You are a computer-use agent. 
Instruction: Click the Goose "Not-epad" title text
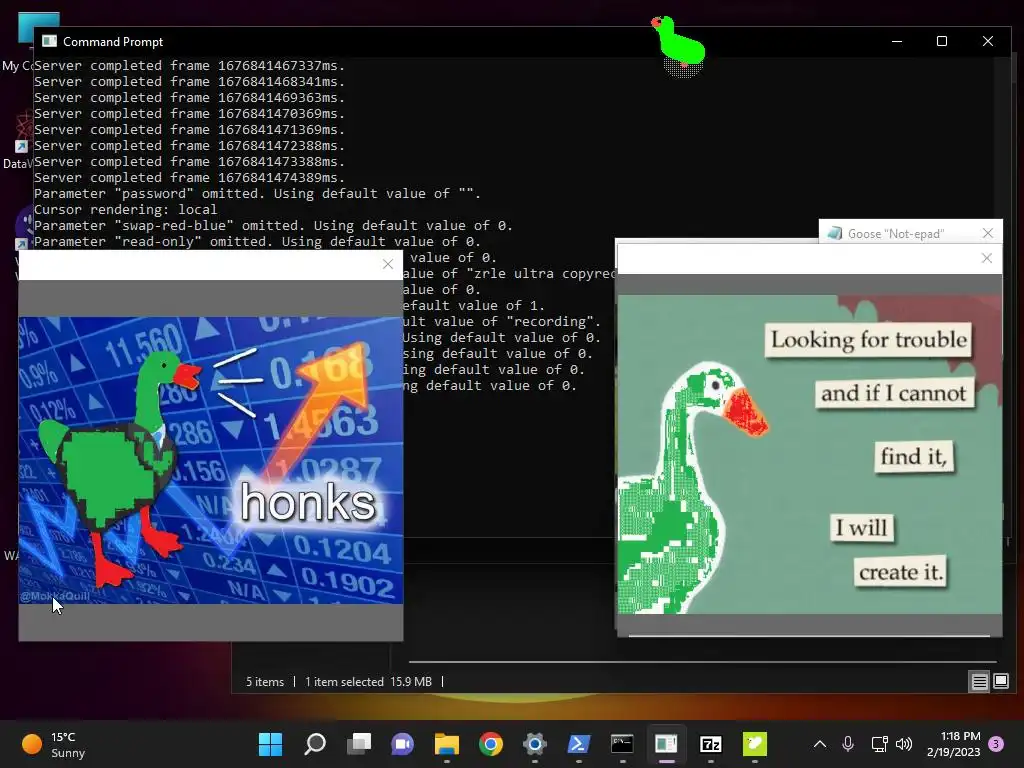pyautogui.click(x=896, y=234)
